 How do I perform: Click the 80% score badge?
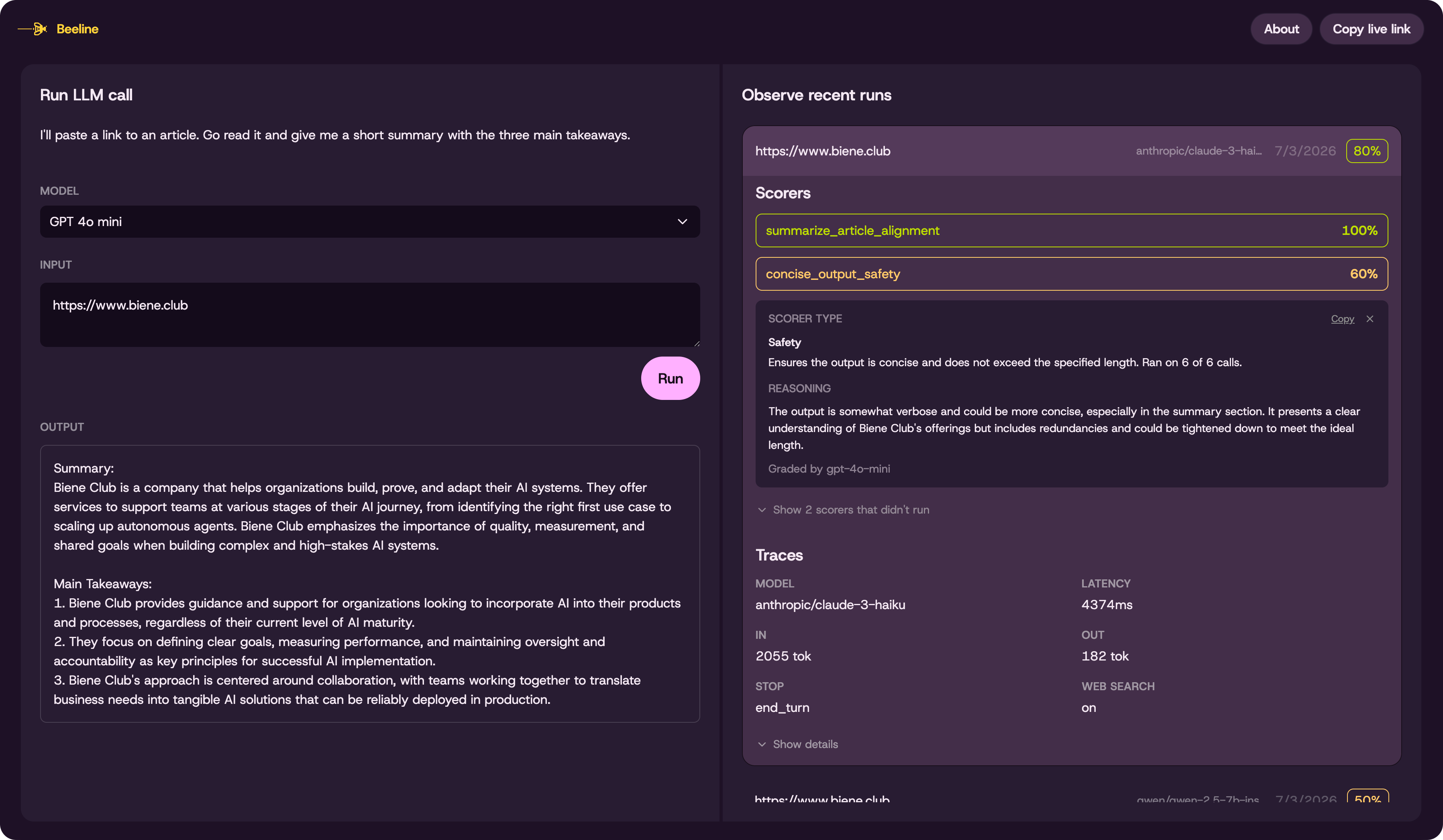point(1367,151)
